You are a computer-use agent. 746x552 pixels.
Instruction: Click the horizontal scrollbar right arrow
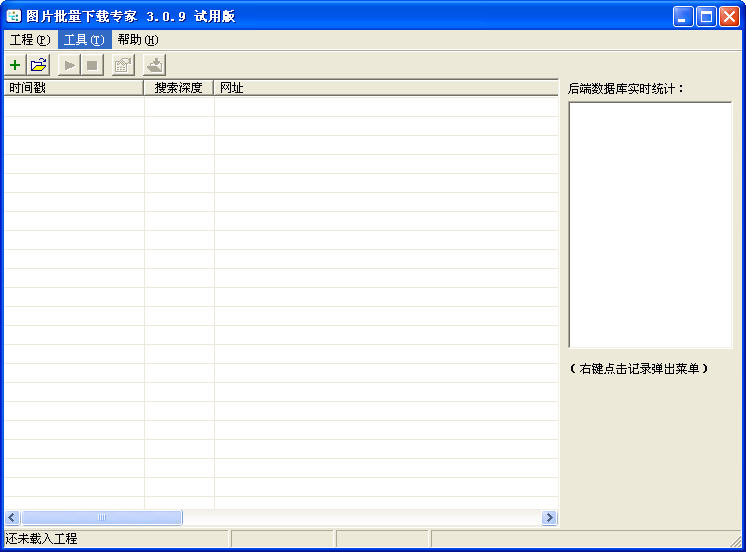tap(550, 517)
